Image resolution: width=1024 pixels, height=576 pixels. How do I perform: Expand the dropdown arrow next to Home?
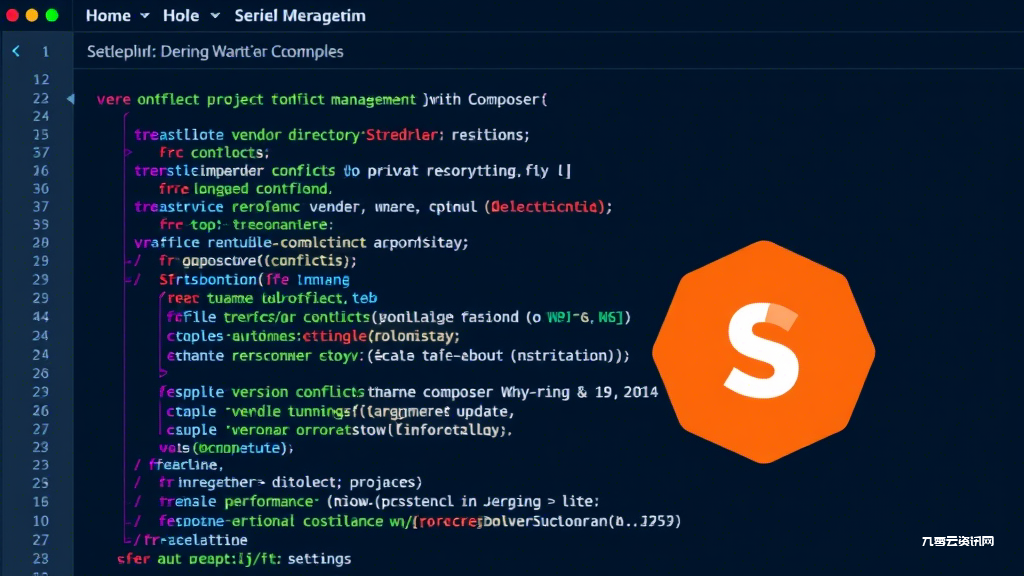point(145,16)
